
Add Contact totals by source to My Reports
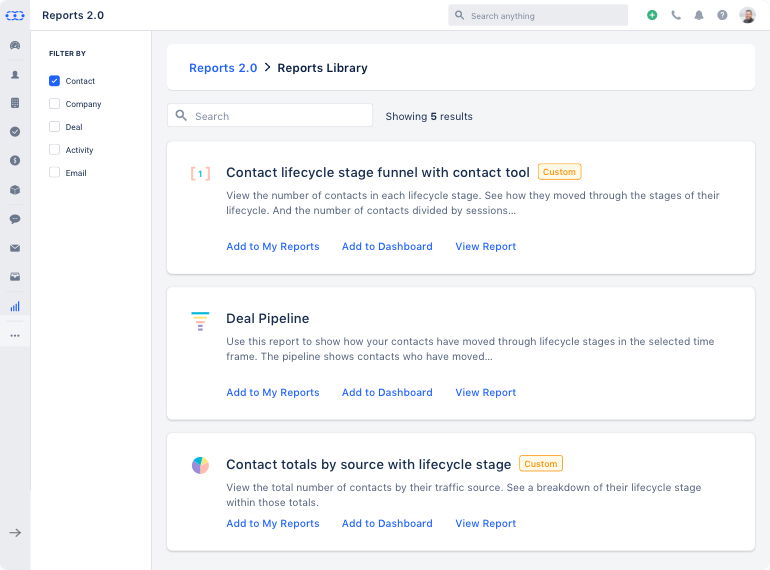click(273, 523)
